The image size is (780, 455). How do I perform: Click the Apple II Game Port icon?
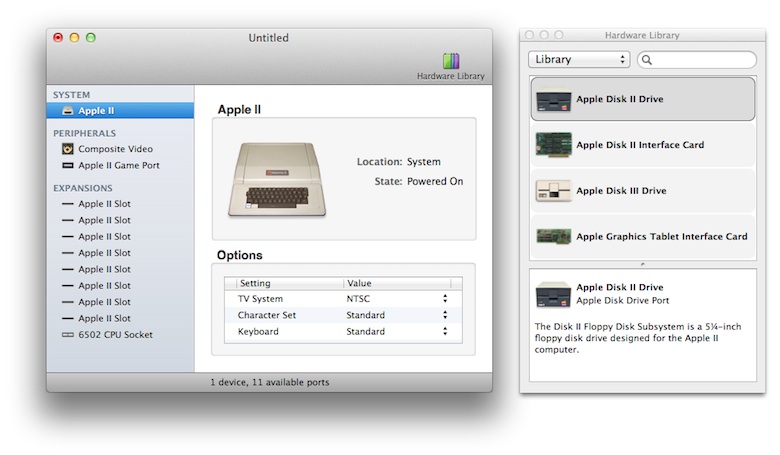tap(68, 165)
